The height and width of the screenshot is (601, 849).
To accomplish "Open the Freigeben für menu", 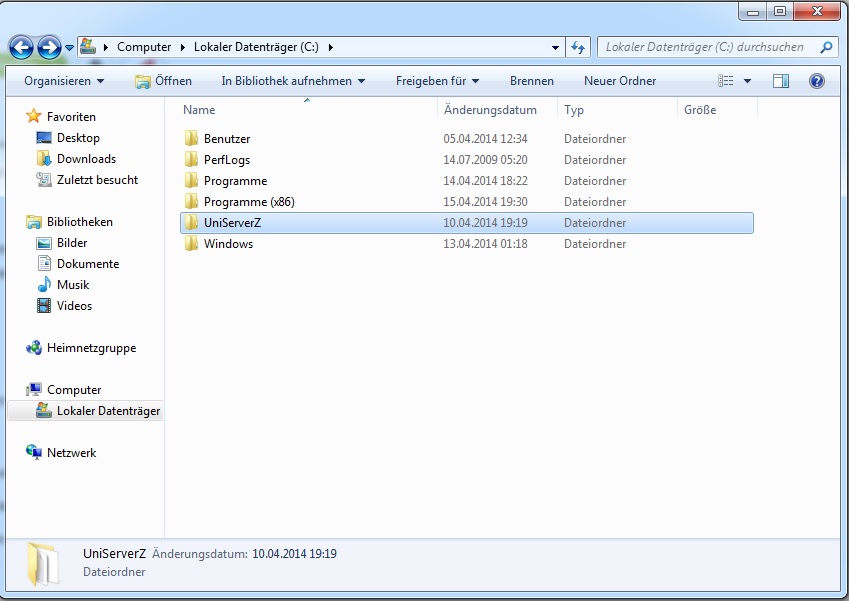I will (437, 81).
